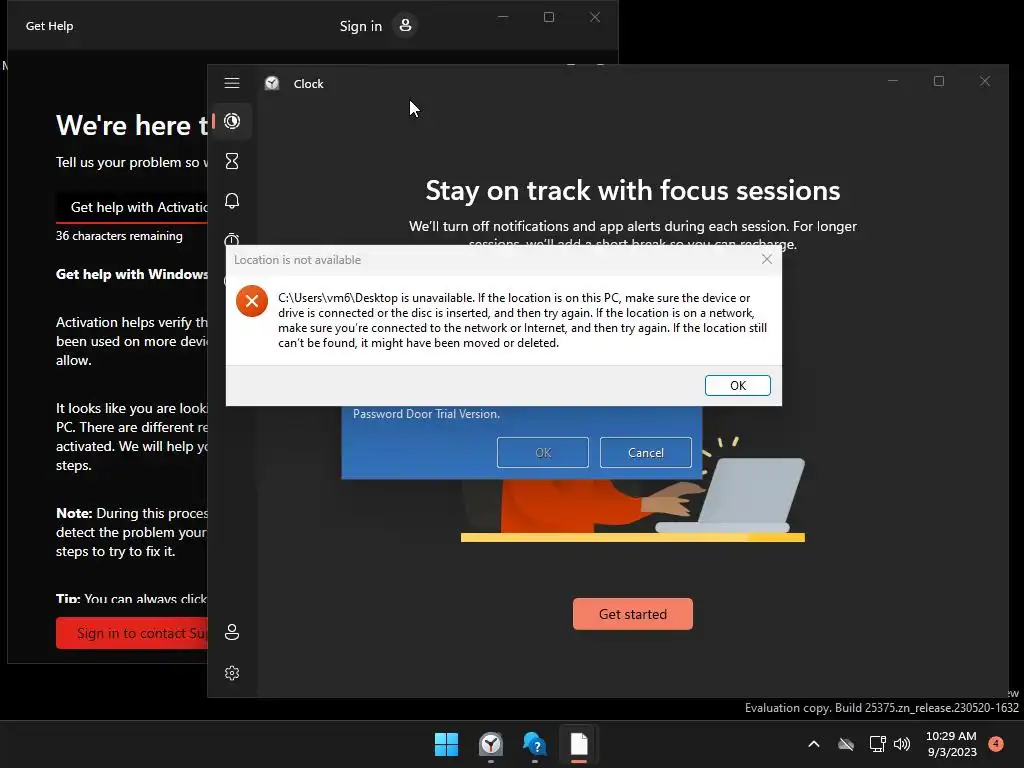Click the Clock app logo in title bar
Image resolution: width=1024 pixels, height=768 pixels.
point(272,84)
